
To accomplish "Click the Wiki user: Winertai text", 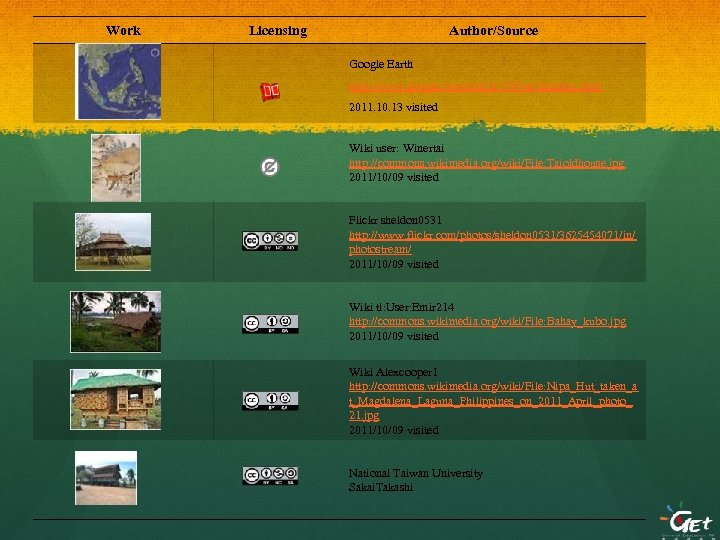I will [396, 148].
